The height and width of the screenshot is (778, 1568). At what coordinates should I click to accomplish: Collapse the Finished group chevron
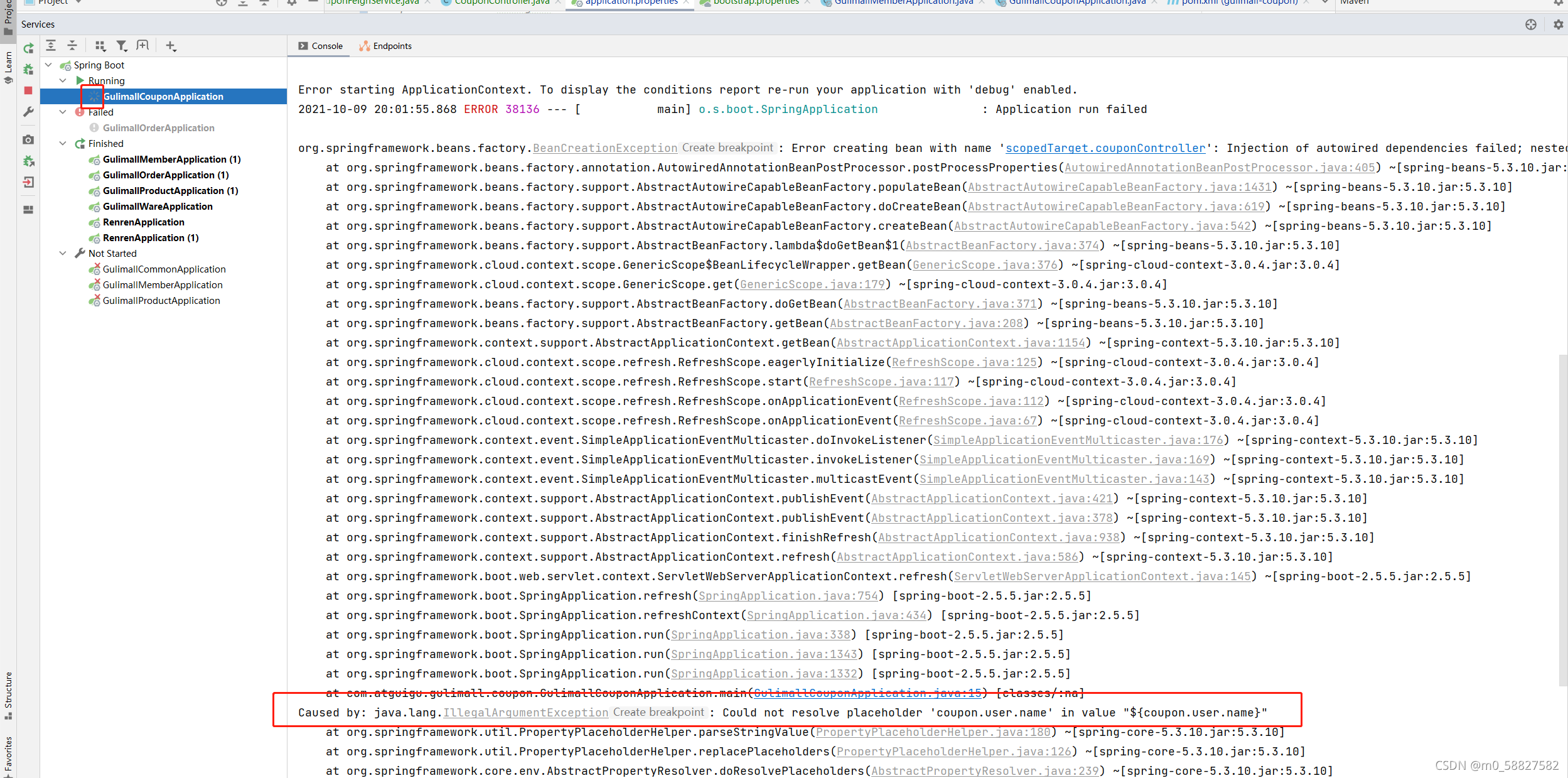(x=63, y=143)
